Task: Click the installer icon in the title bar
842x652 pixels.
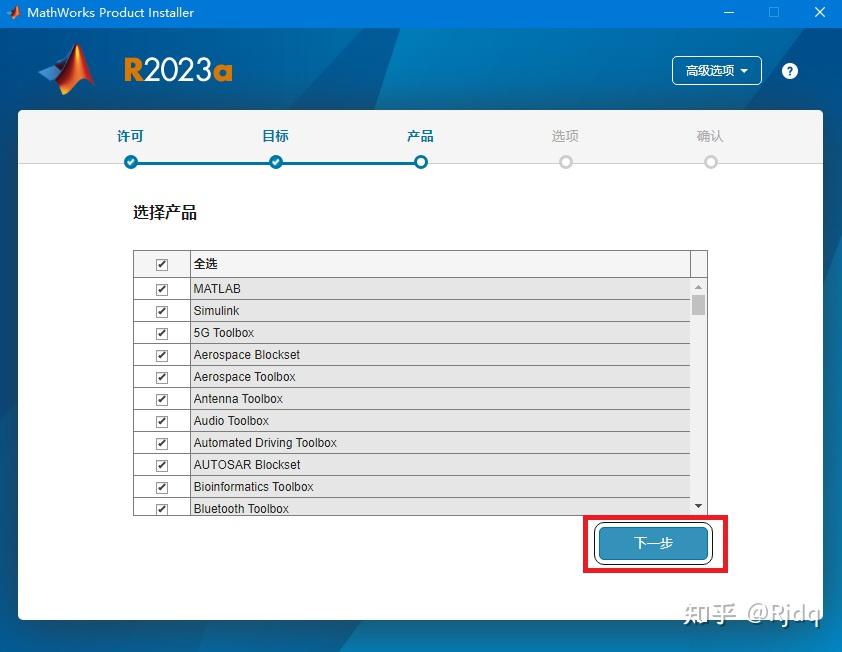Action: tap(13, 13)
